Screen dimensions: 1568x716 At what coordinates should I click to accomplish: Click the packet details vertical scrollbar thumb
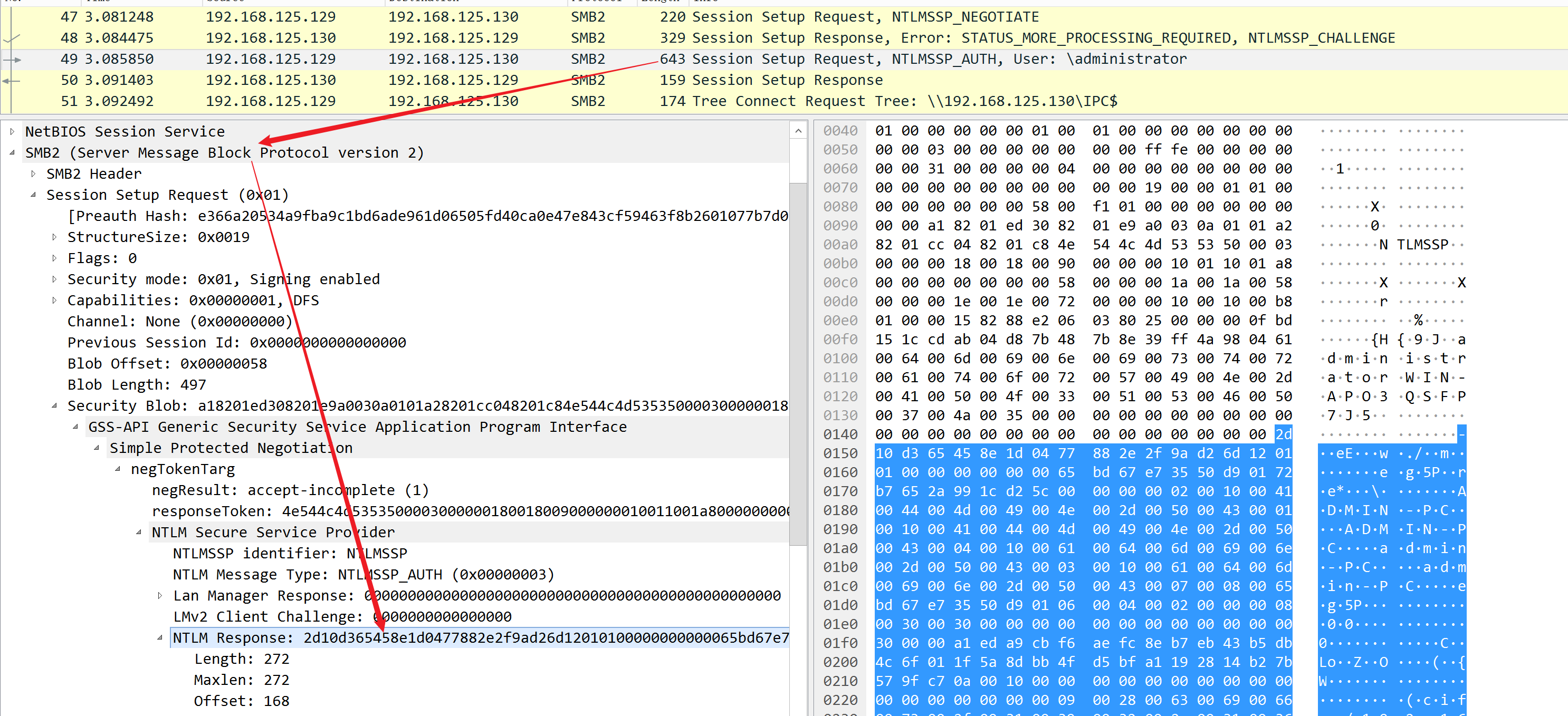coord(798,364)
